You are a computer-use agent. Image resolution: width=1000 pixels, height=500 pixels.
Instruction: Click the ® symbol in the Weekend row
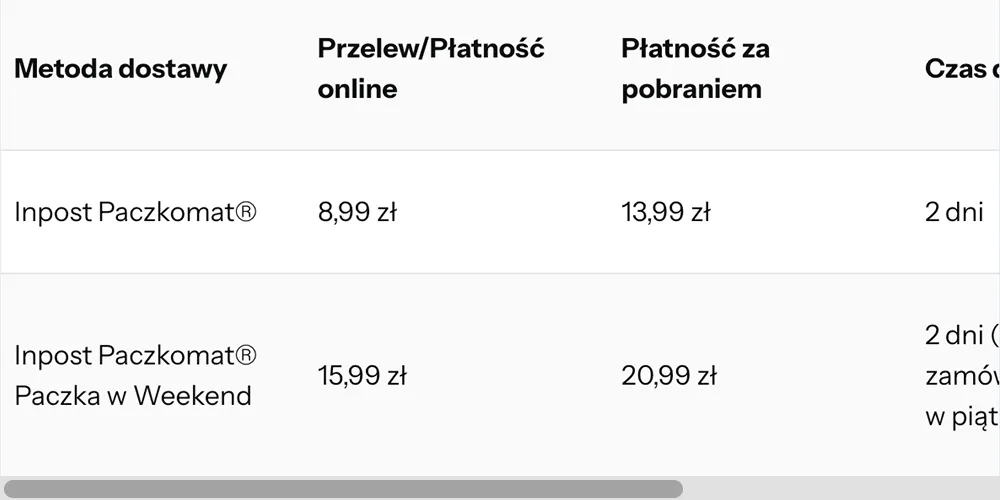click(247, 356)
